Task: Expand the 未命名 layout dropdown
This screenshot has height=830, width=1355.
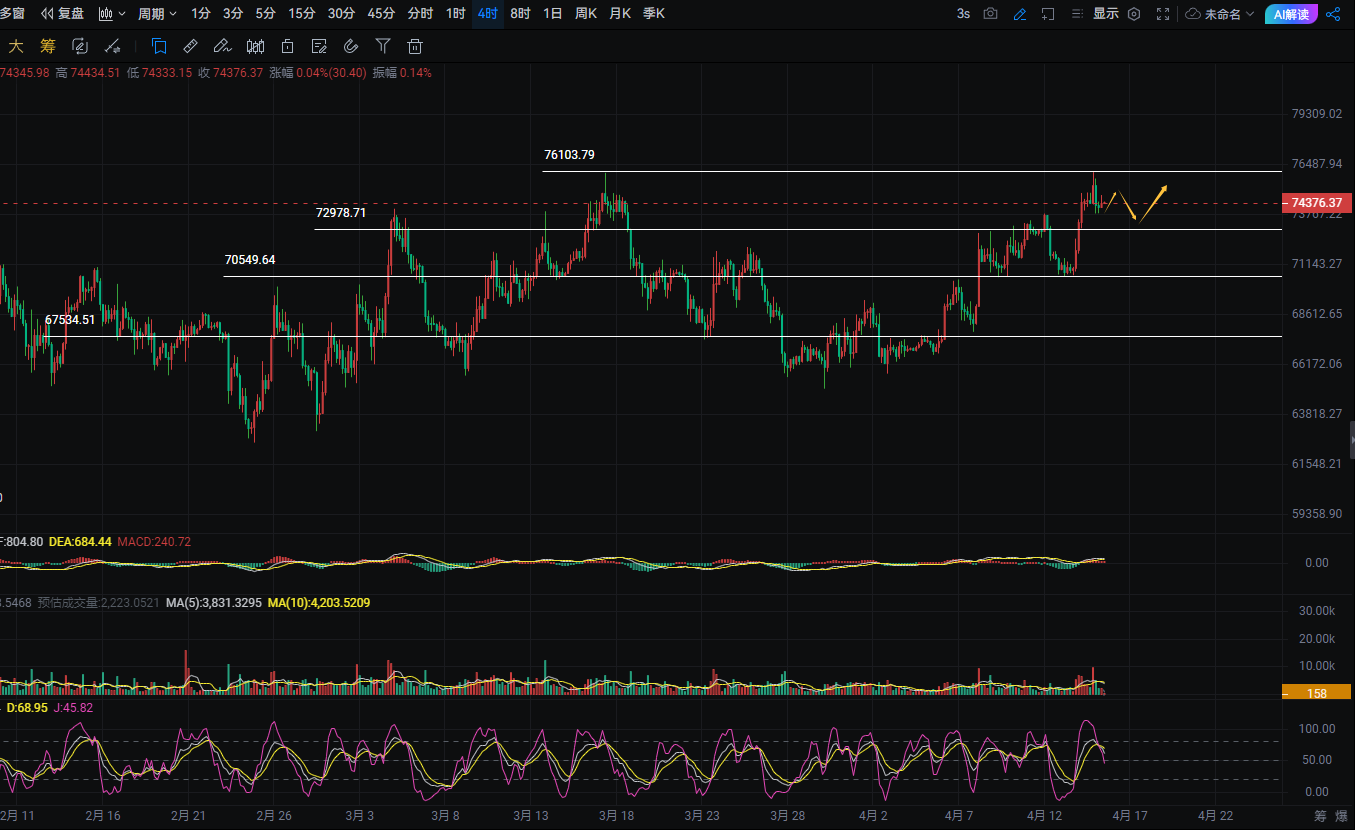Action: 1220,14
